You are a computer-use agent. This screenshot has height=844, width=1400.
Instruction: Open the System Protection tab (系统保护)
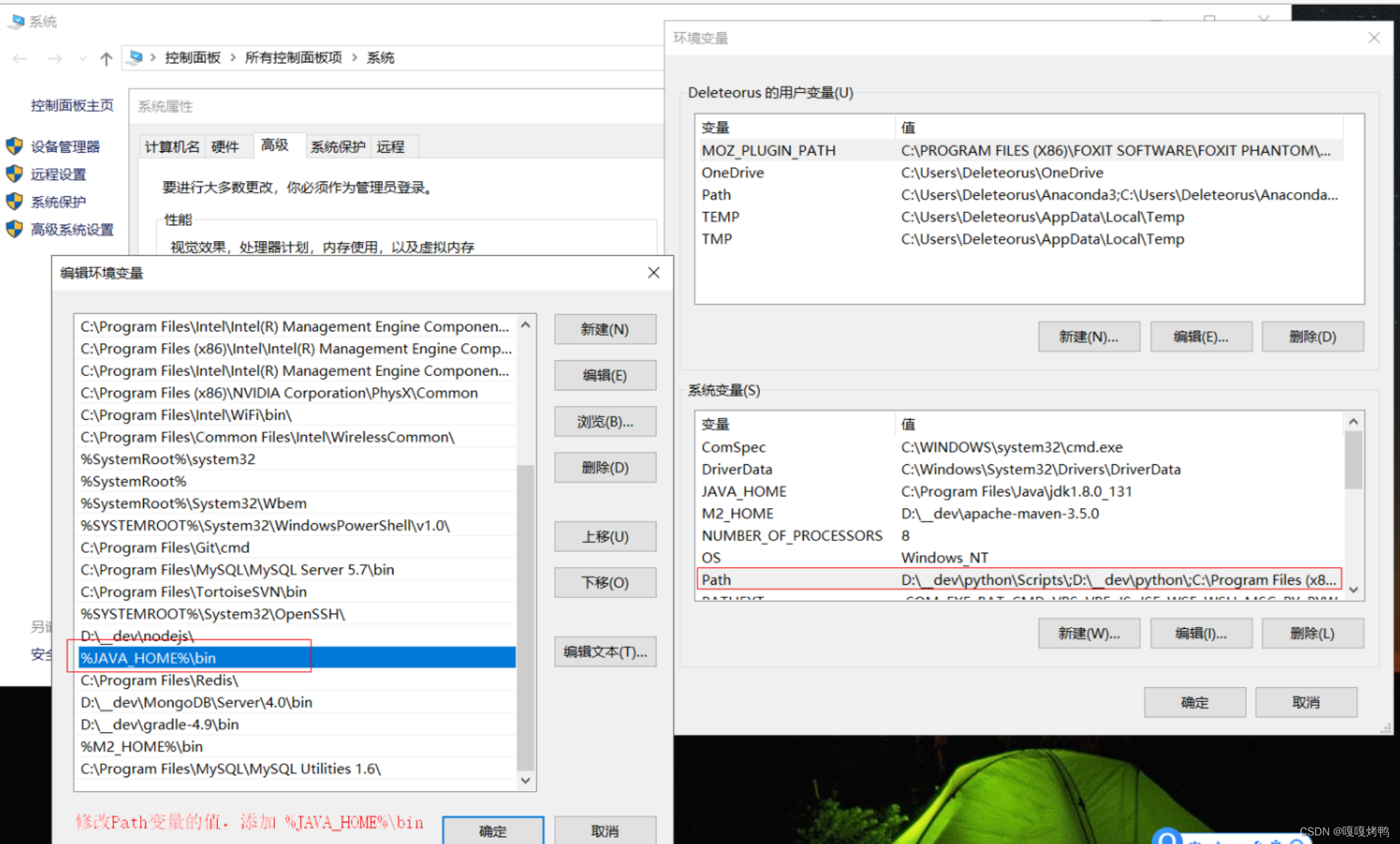click(337, 147)
